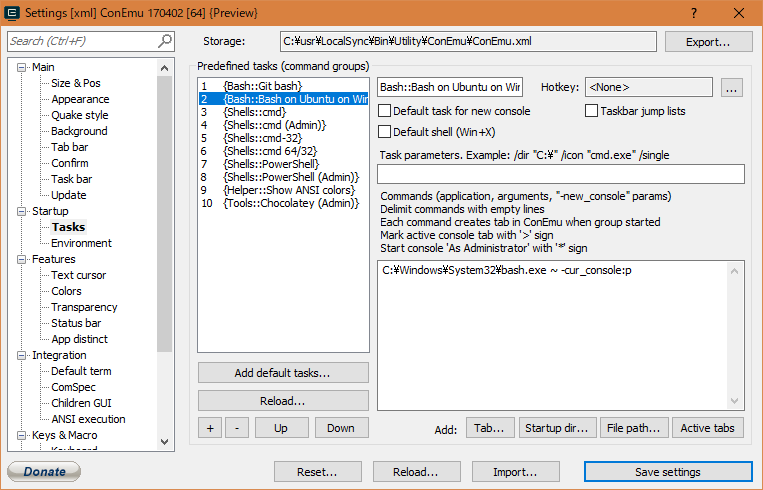
Task: Click Startup dir... button
Action: 557,428
